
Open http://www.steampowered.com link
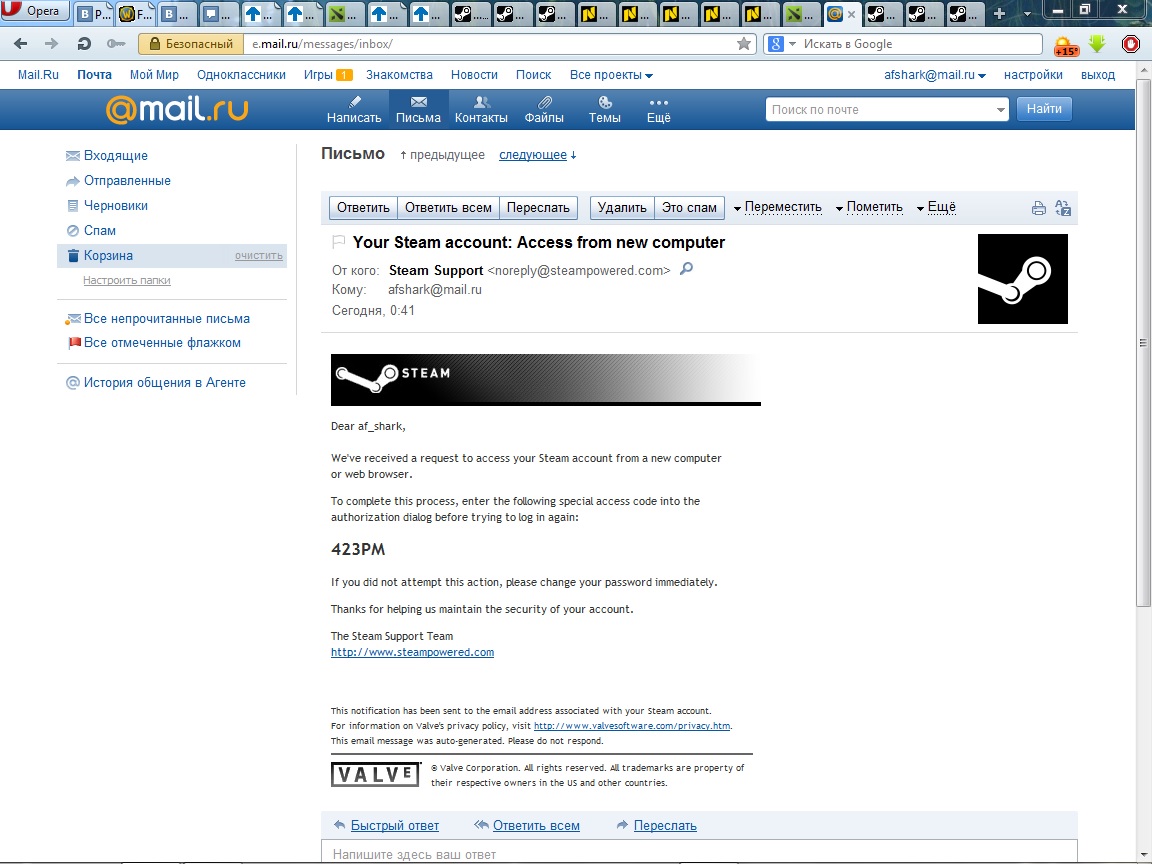click(x=412, y=652)
